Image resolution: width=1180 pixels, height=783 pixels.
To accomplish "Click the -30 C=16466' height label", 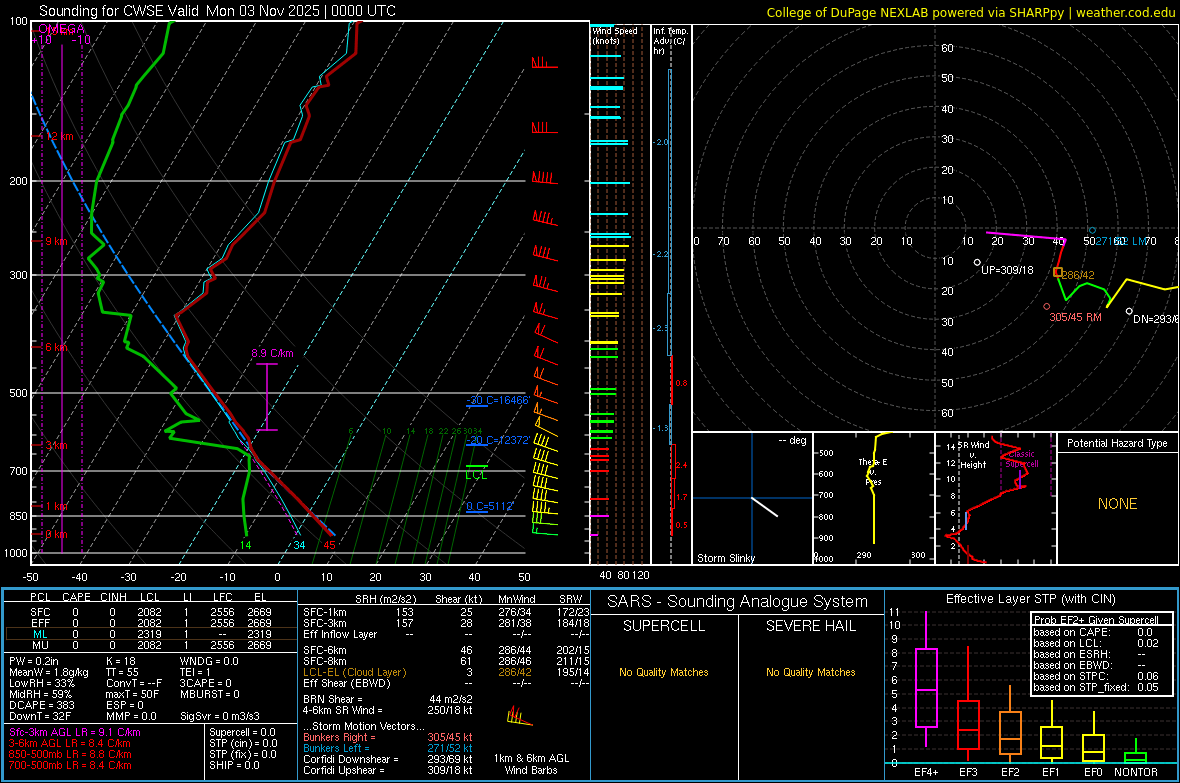I will [x=498, y=401].
